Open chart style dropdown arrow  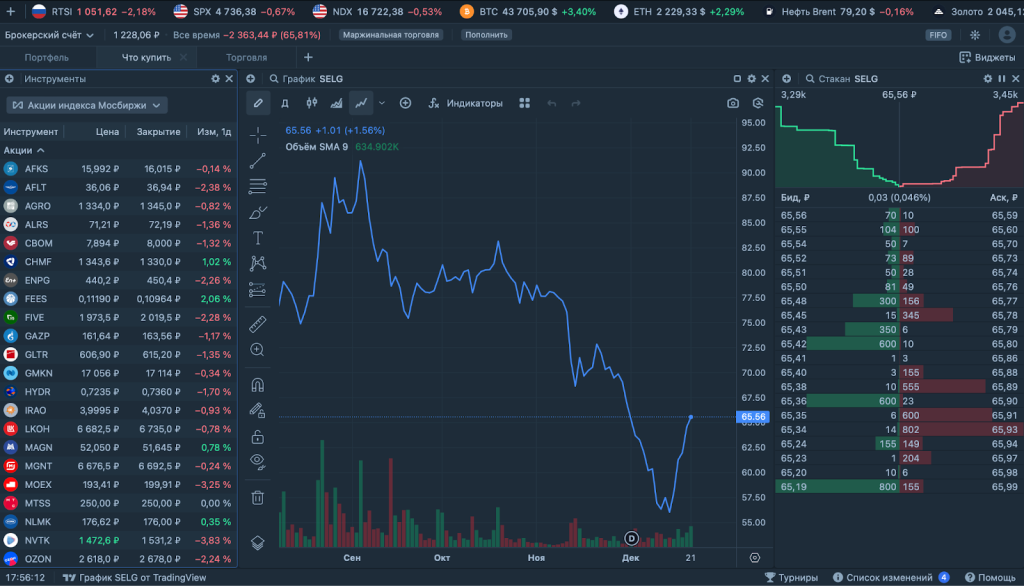click(382, 103)
